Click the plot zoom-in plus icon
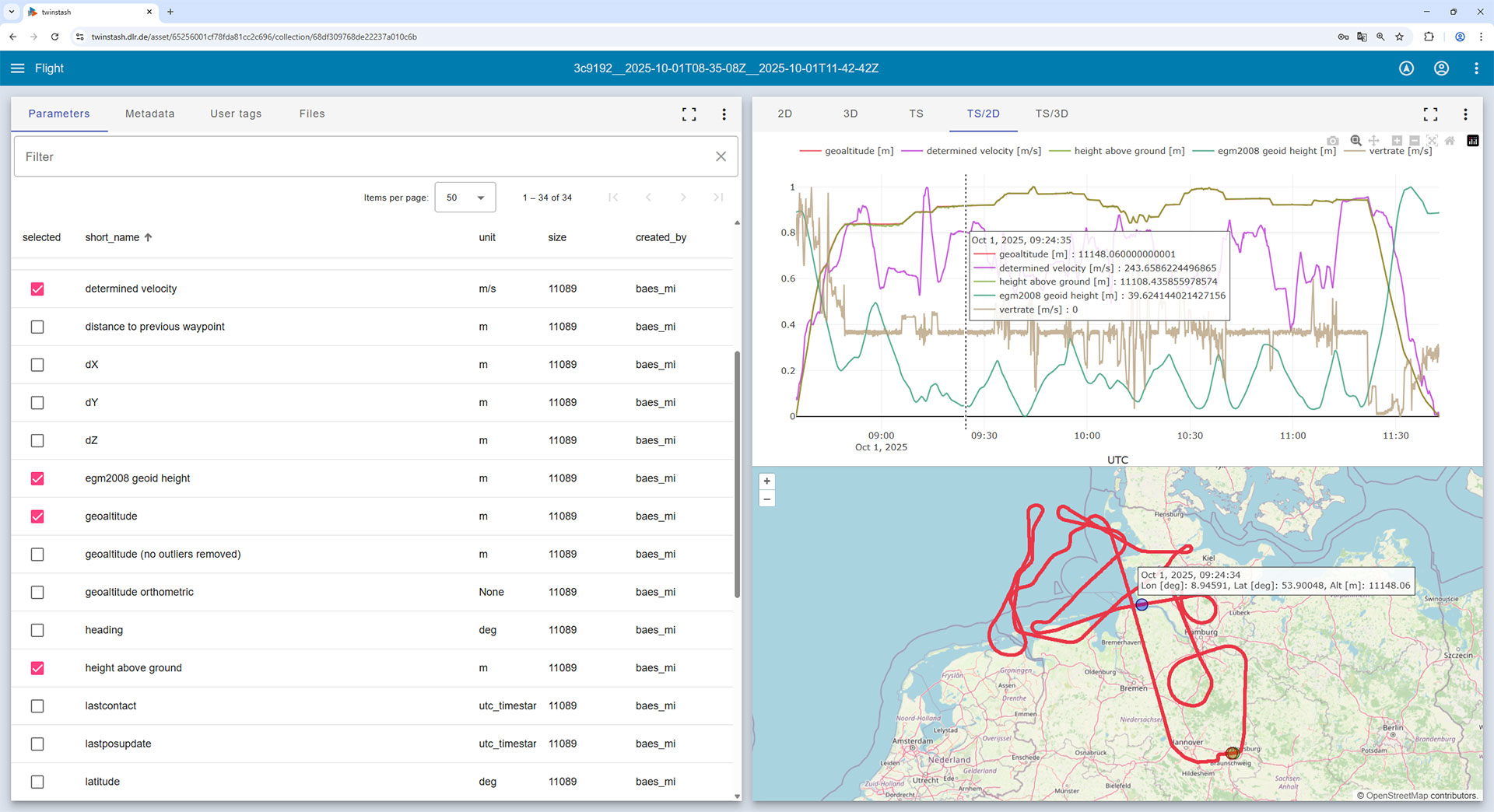1494x812 pixels. click(1397, 141)
